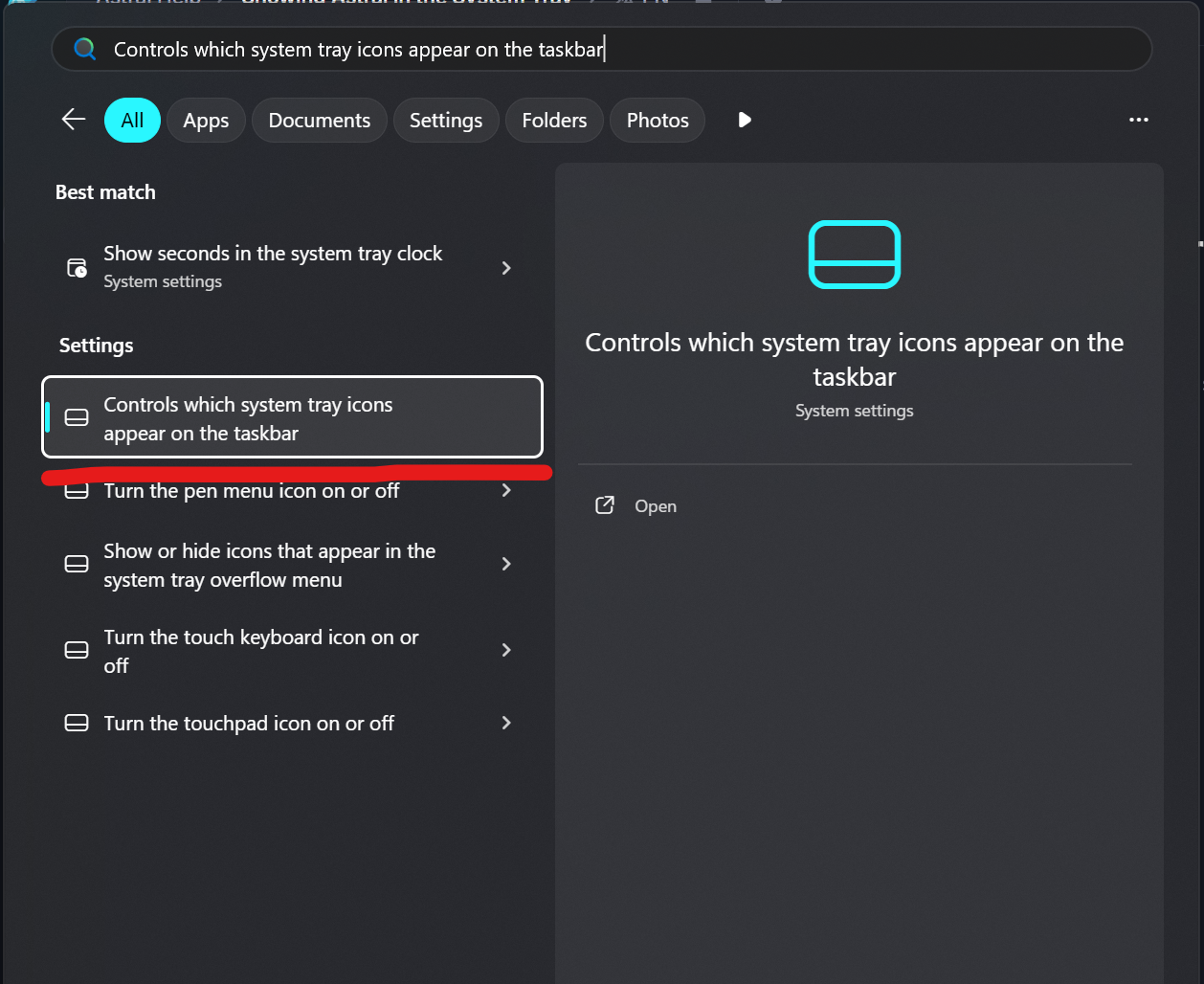
Task: Select the All filter tab
Action: [132, 121]
